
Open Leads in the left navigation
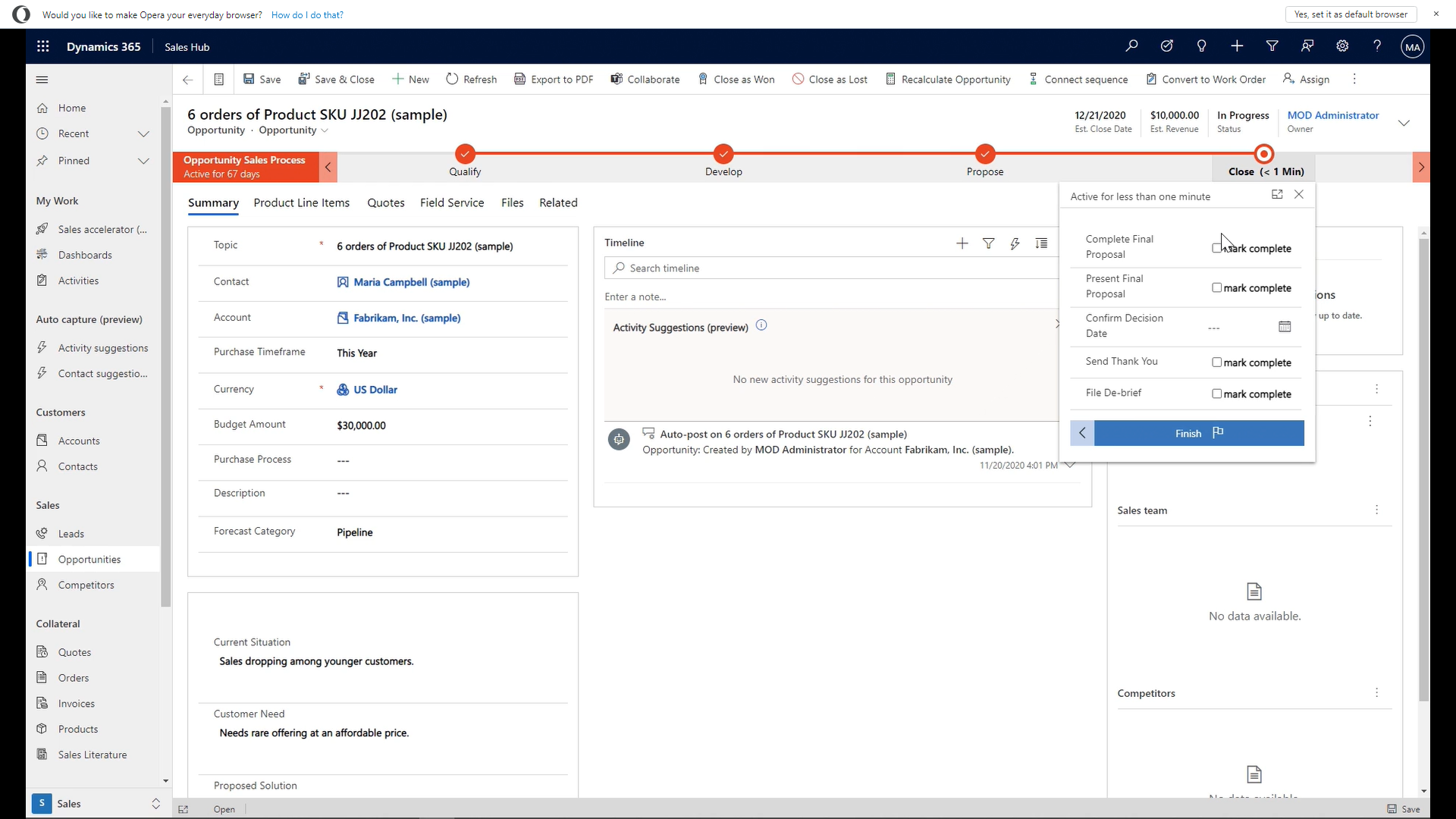(x=71, y=534)
